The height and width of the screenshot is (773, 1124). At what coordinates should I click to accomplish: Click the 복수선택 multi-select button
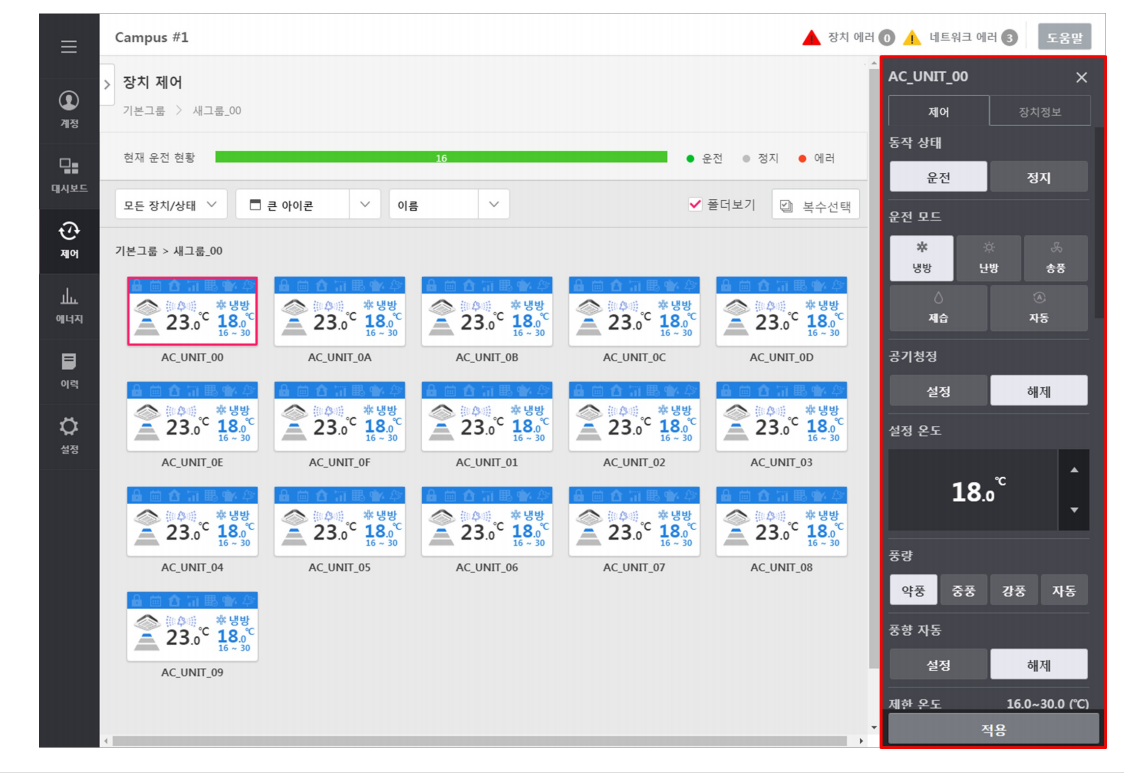(x=815, y=205)
